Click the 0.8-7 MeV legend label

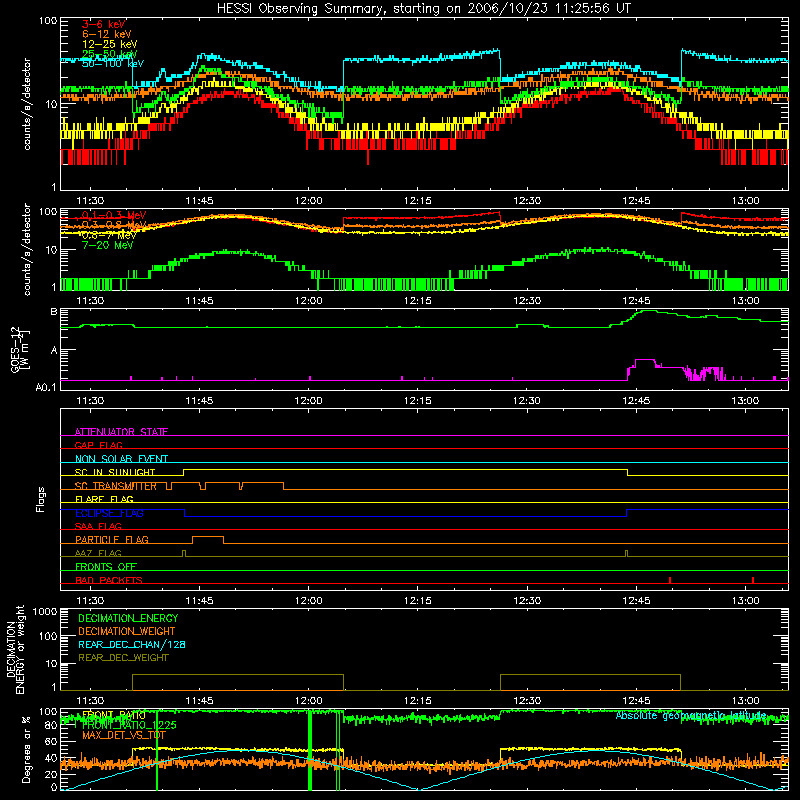(x=109, y=235)
